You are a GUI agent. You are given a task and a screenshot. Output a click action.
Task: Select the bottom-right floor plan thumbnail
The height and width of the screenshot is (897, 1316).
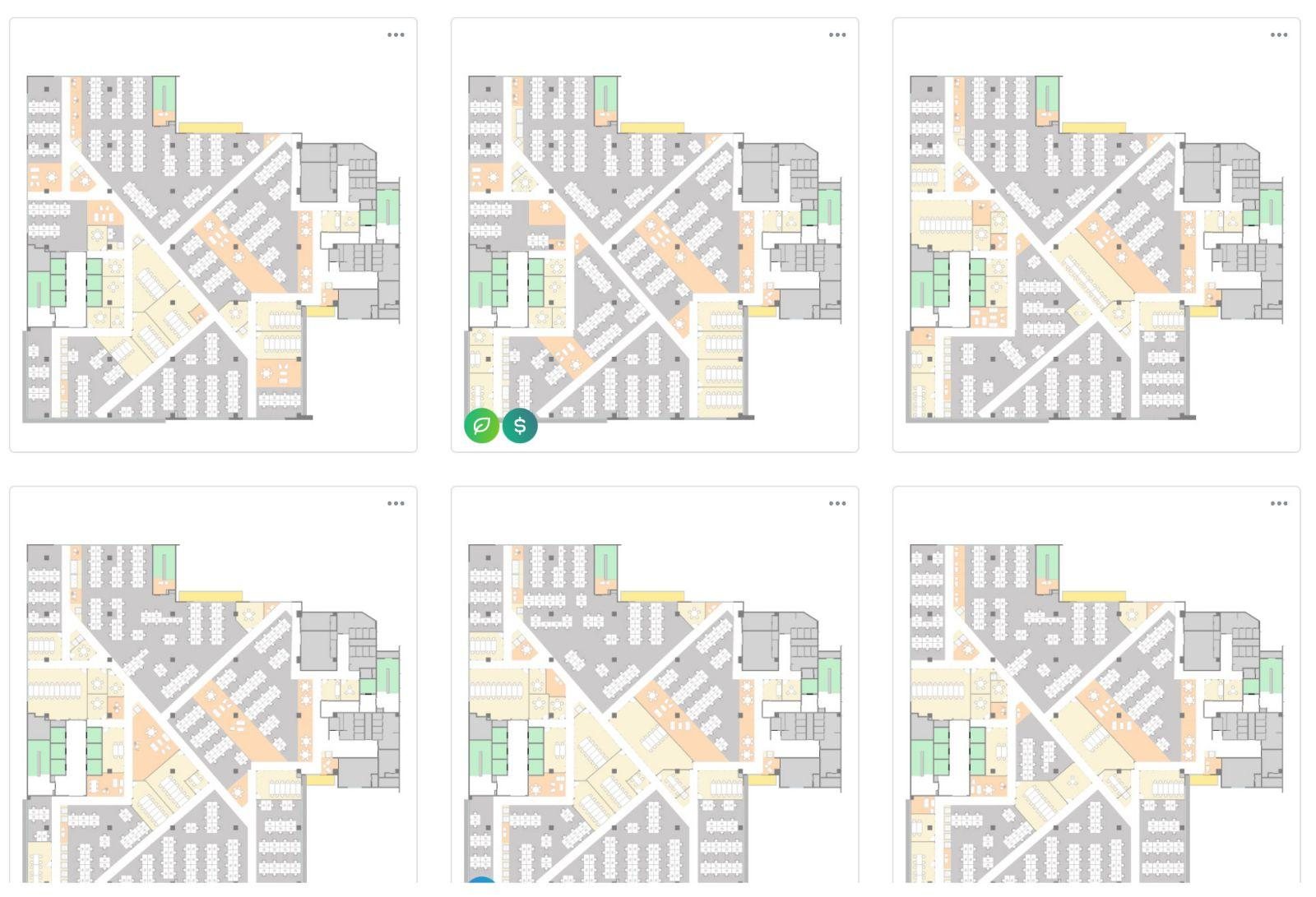point(1096,713)
